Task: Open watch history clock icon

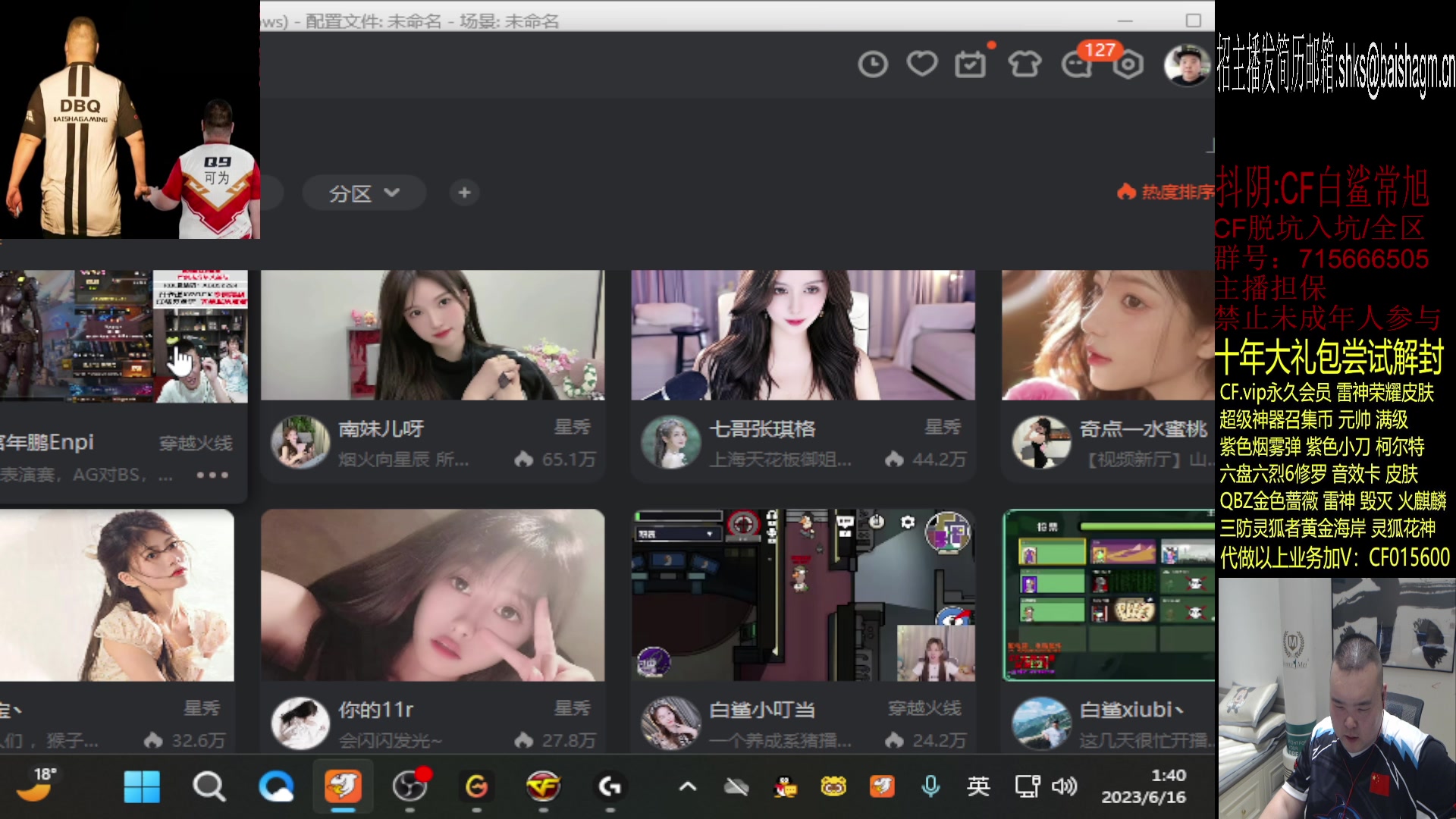Action: pos(873,64)
